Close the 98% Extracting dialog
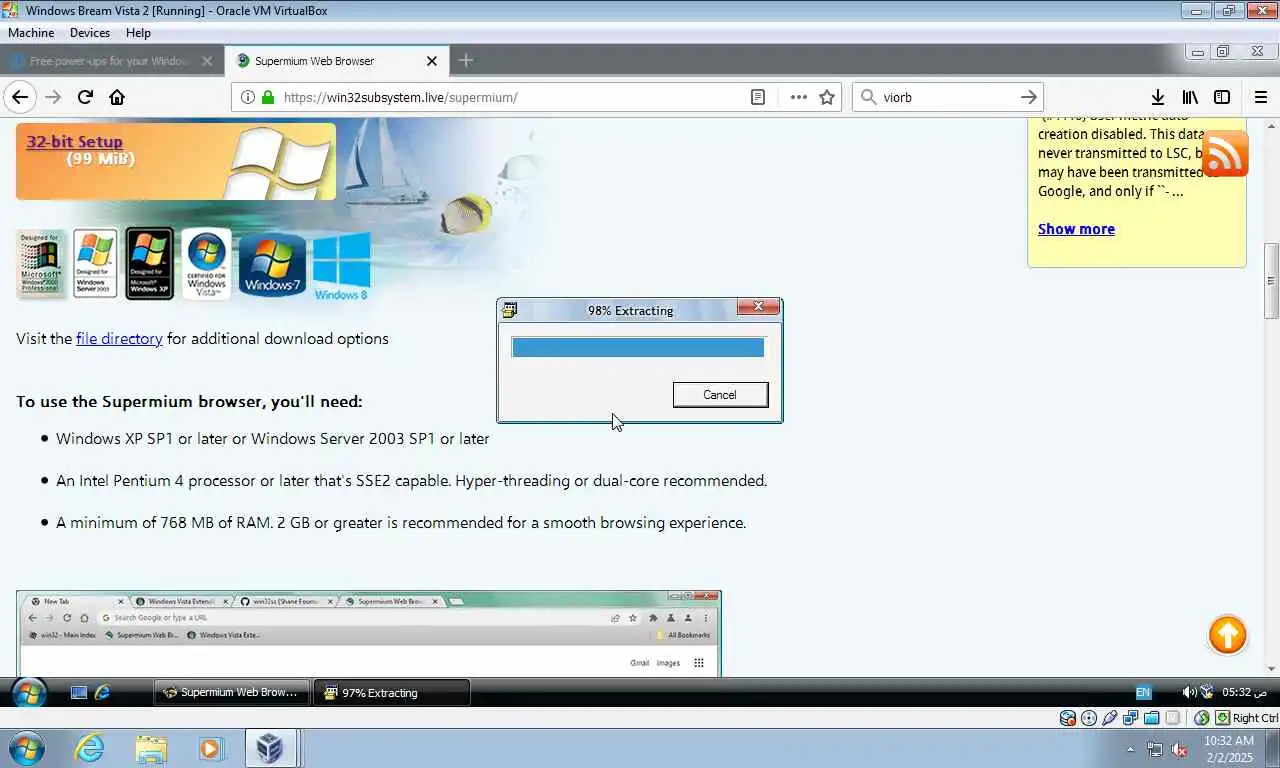 pos(758,307)
